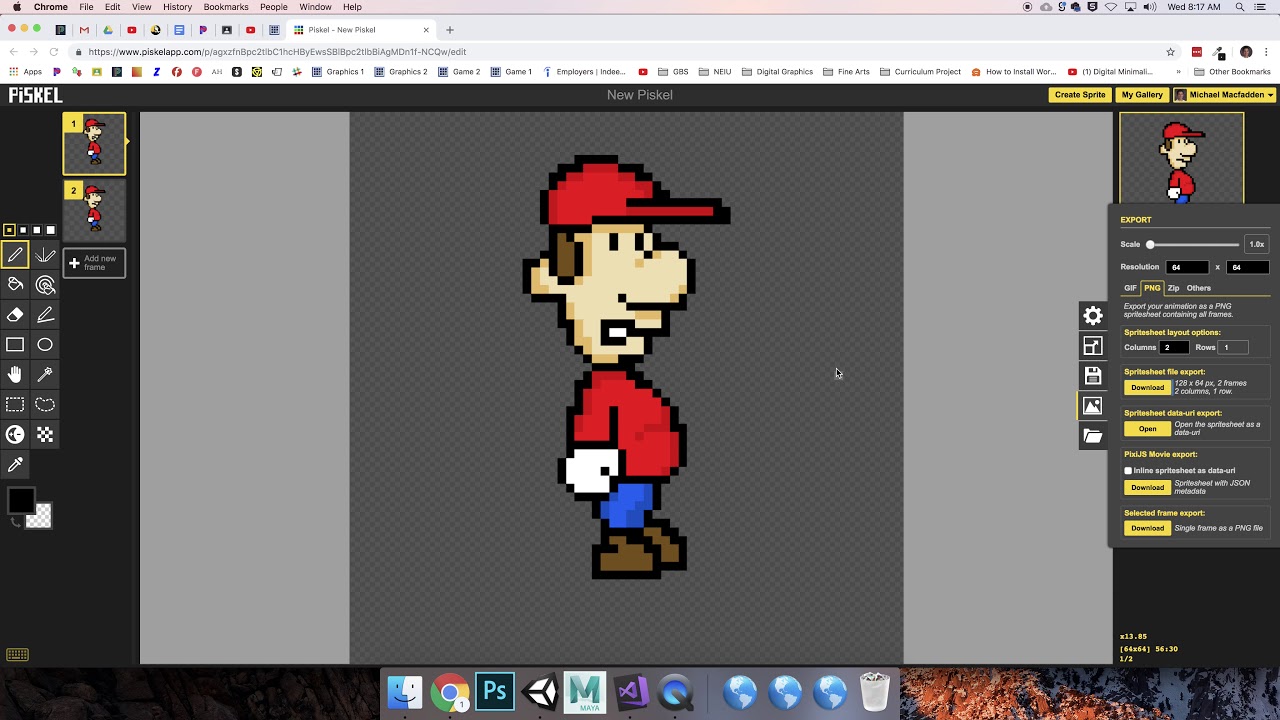Add new frame

(x=94, y=263)
